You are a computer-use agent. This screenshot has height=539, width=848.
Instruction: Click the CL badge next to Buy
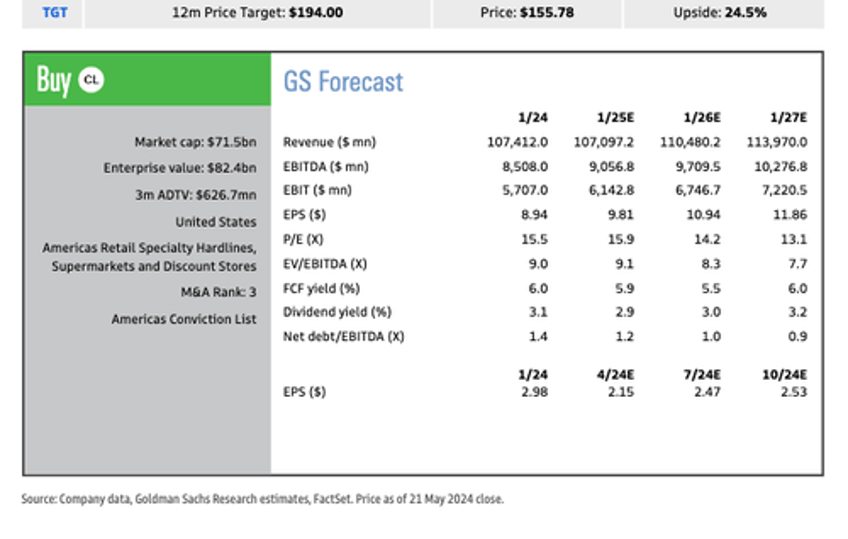coord(91,81)
